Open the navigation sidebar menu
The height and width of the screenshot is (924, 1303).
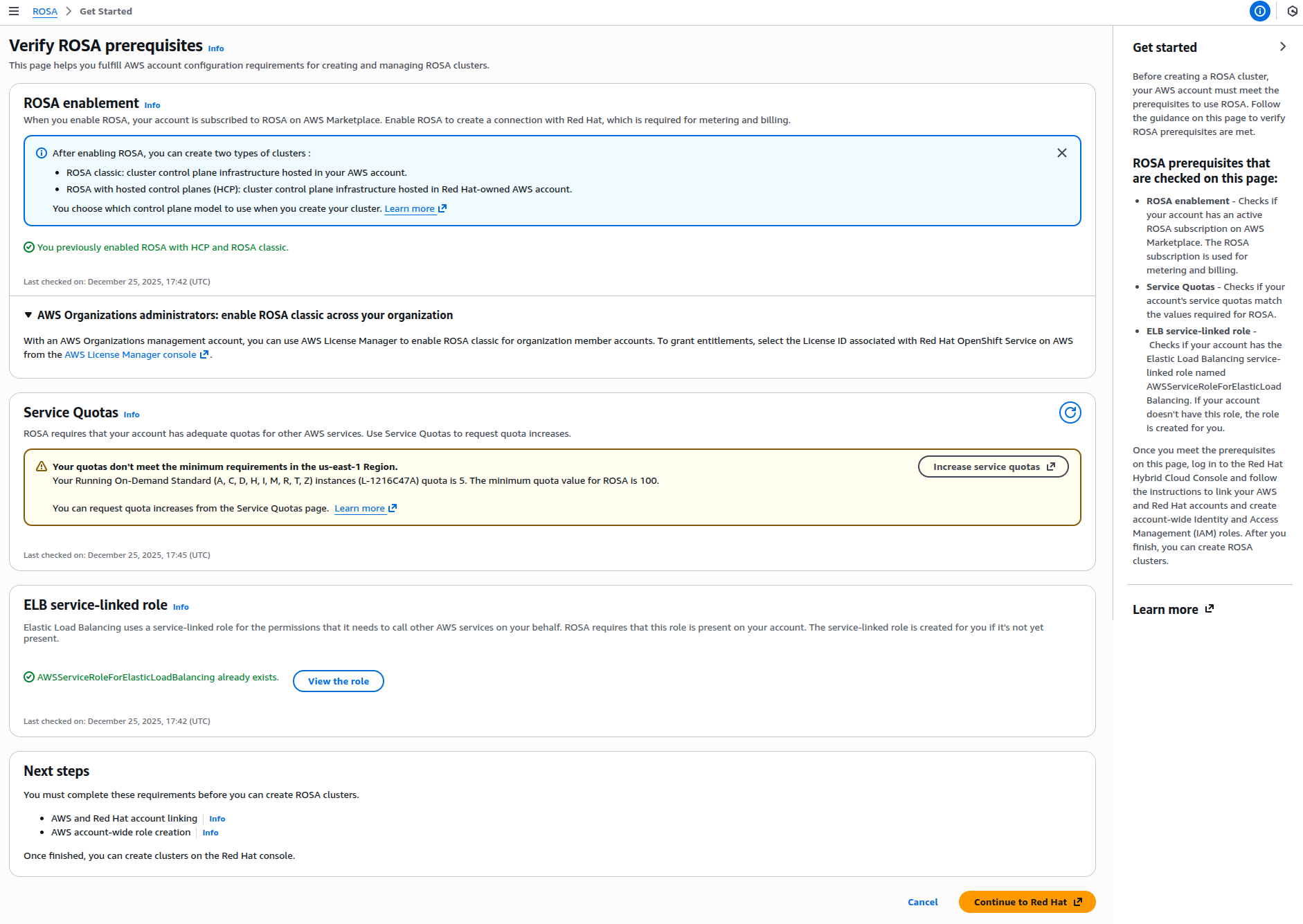(x=14, y=11)
